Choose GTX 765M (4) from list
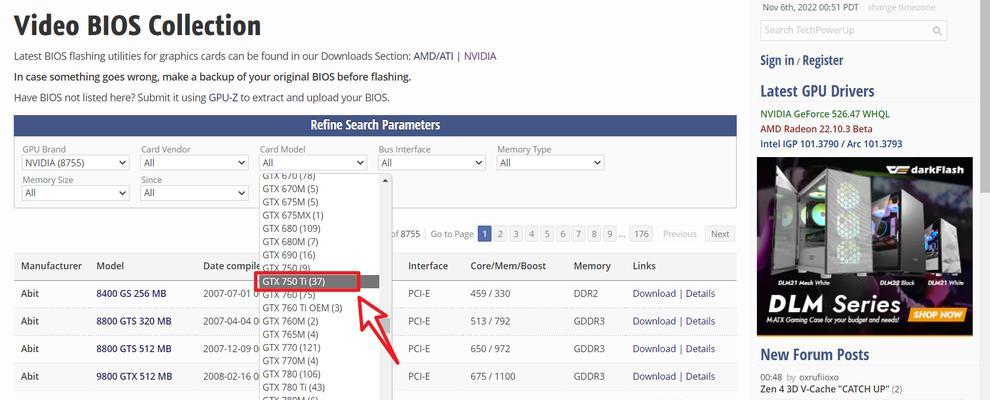990x400 pixels. [319, 334]
